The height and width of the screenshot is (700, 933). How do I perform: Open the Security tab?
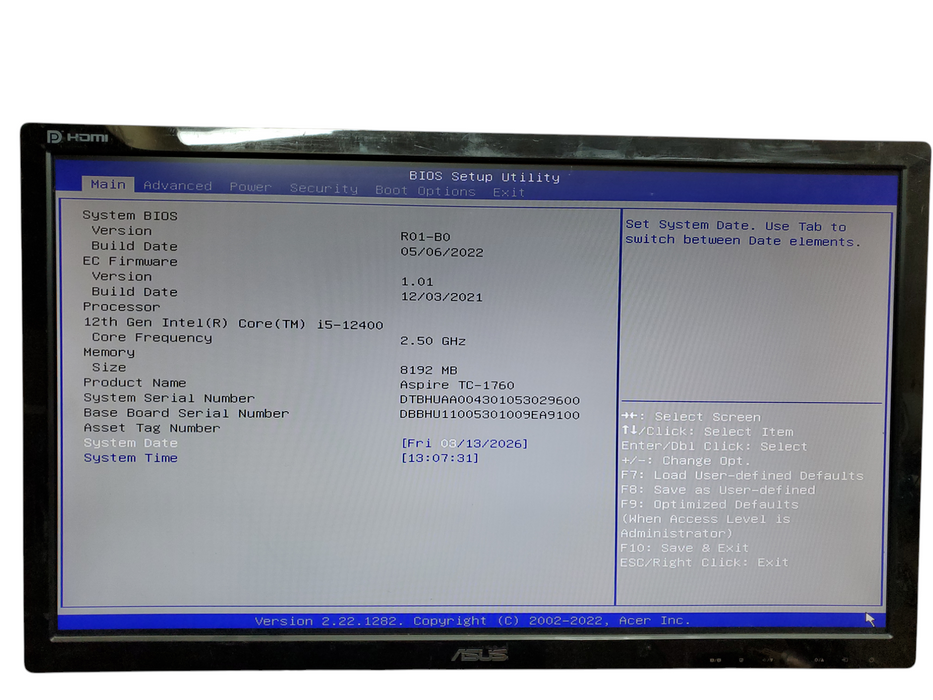pos(324,189)
